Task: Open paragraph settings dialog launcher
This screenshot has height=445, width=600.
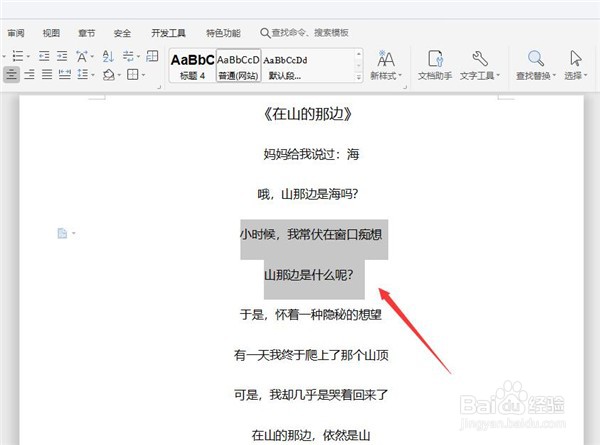Action: click(x=159, y=87)
